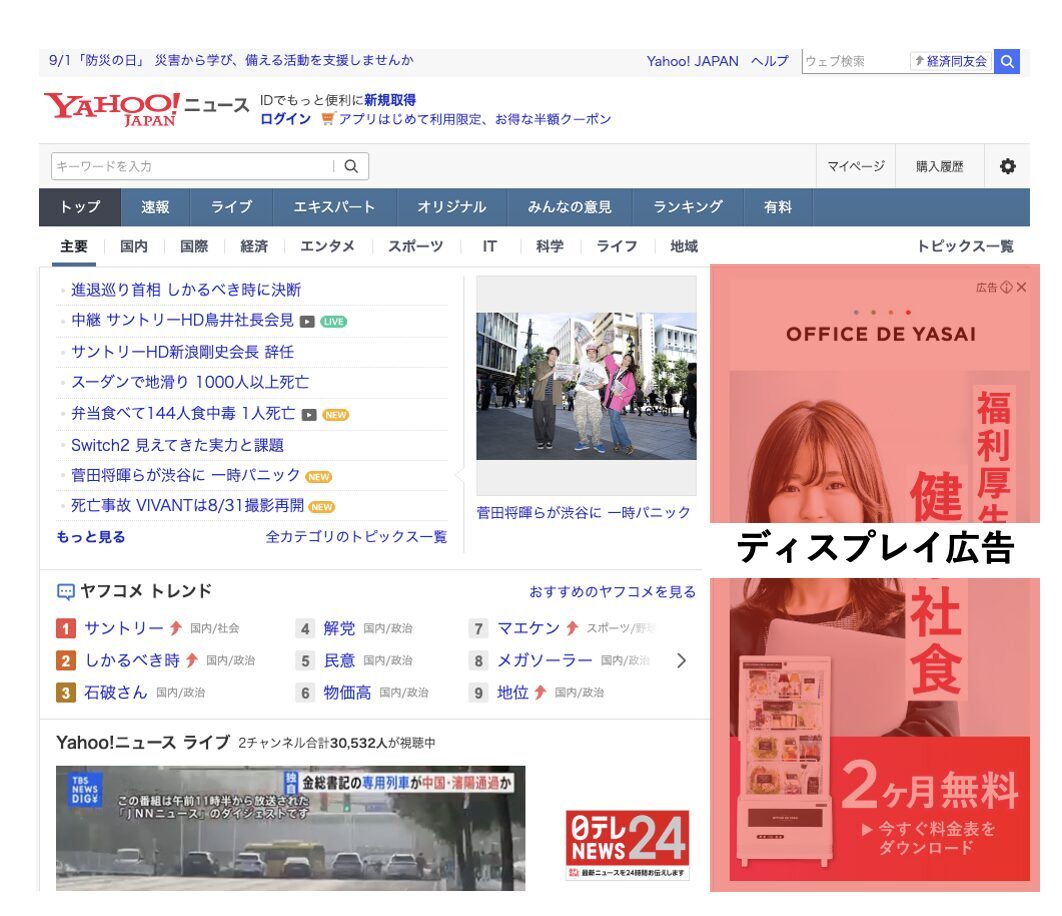Click the blue web search magnifier button
Screen dimensions: 1062x916
point(1007,62)
